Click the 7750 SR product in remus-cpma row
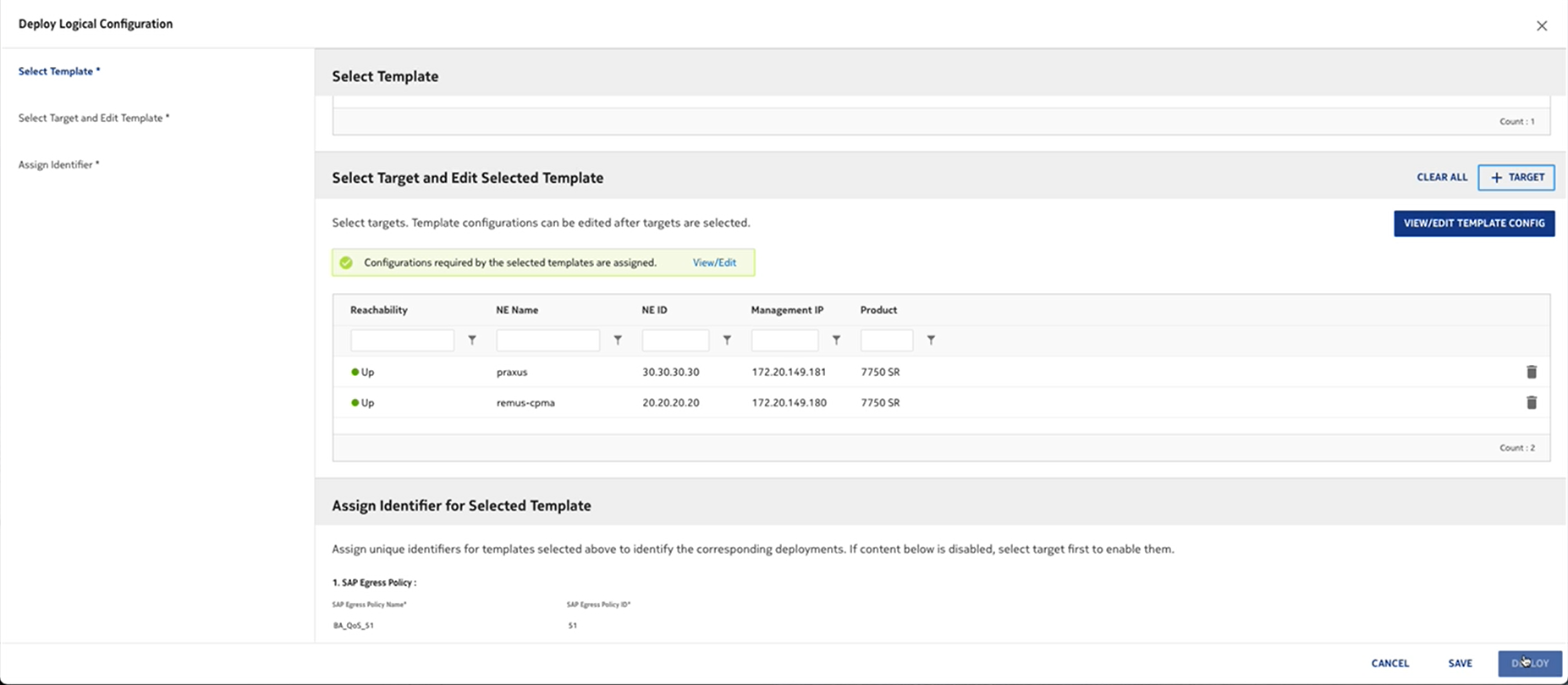 (x=880, y=402)
